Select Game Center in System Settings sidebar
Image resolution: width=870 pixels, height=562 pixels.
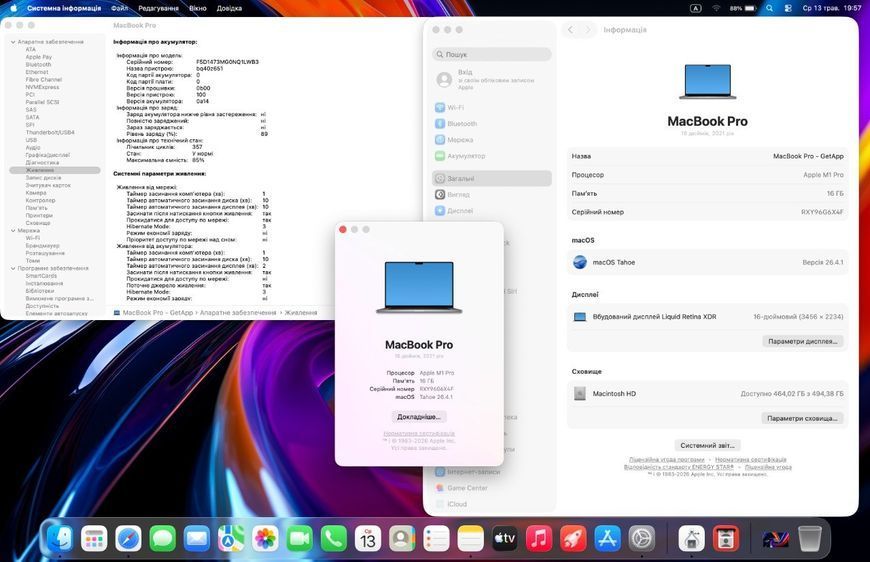[492, 488]
